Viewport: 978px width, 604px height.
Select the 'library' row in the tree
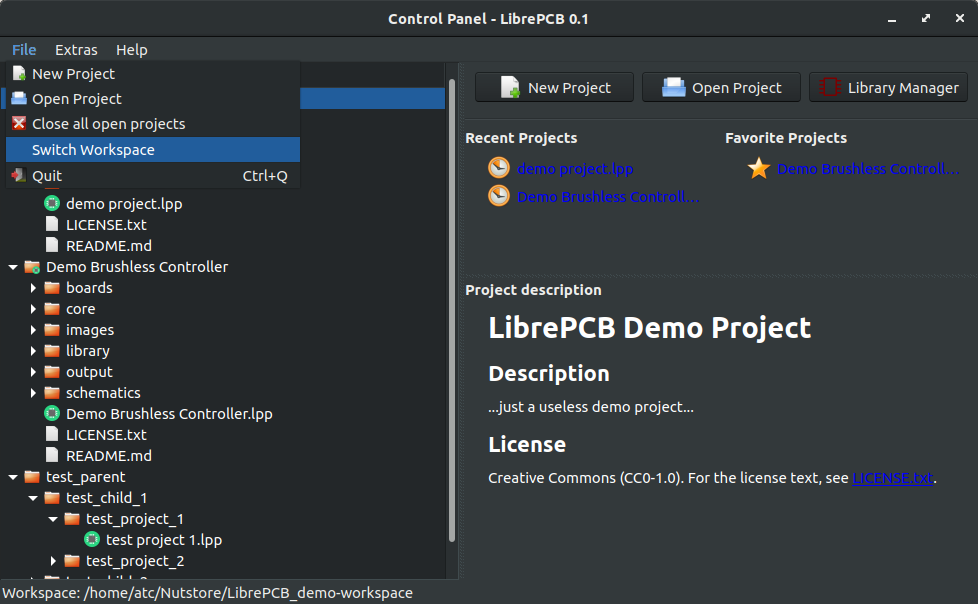coord(225,351)
